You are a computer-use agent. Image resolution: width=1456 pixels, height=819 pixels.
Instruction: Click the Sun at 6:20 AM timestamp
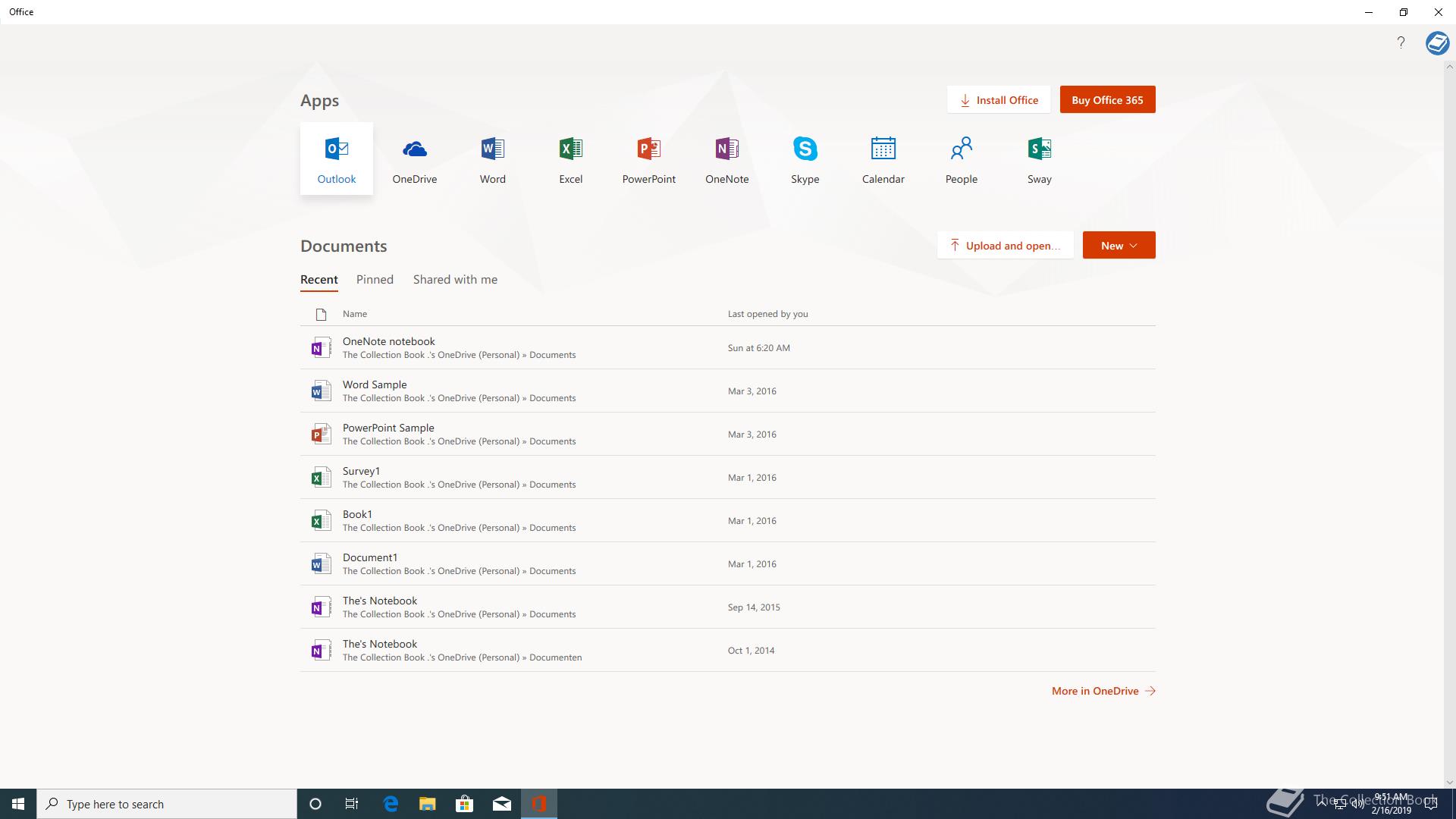[x=758, y=348]
